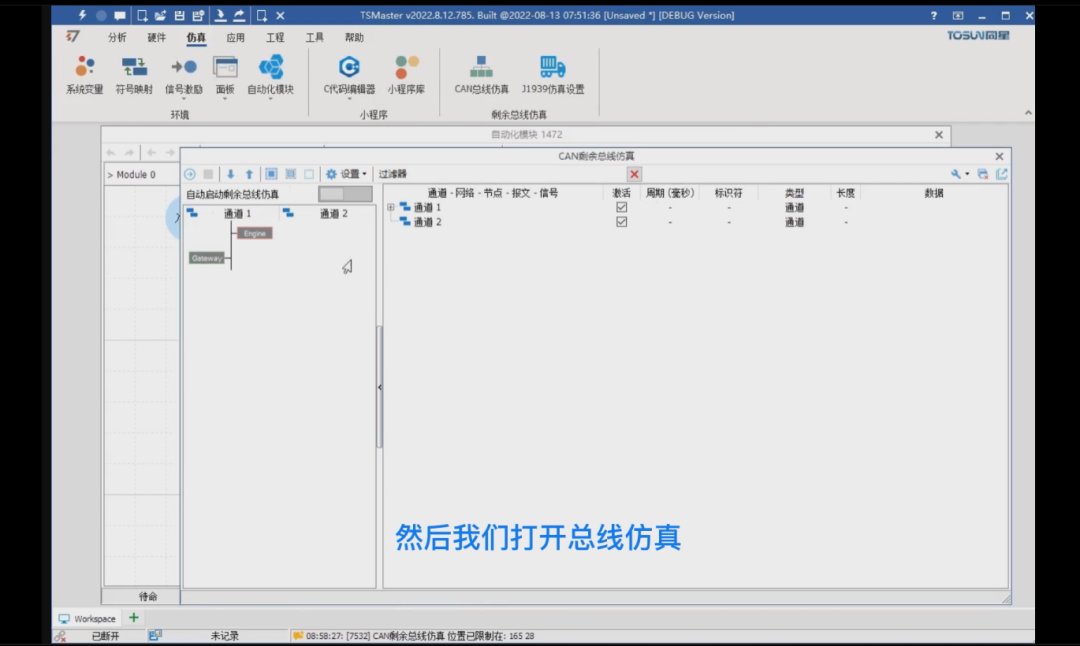Expand 通道 1 tree node
The image size is (1080, 646).
(x=391, y=207)
